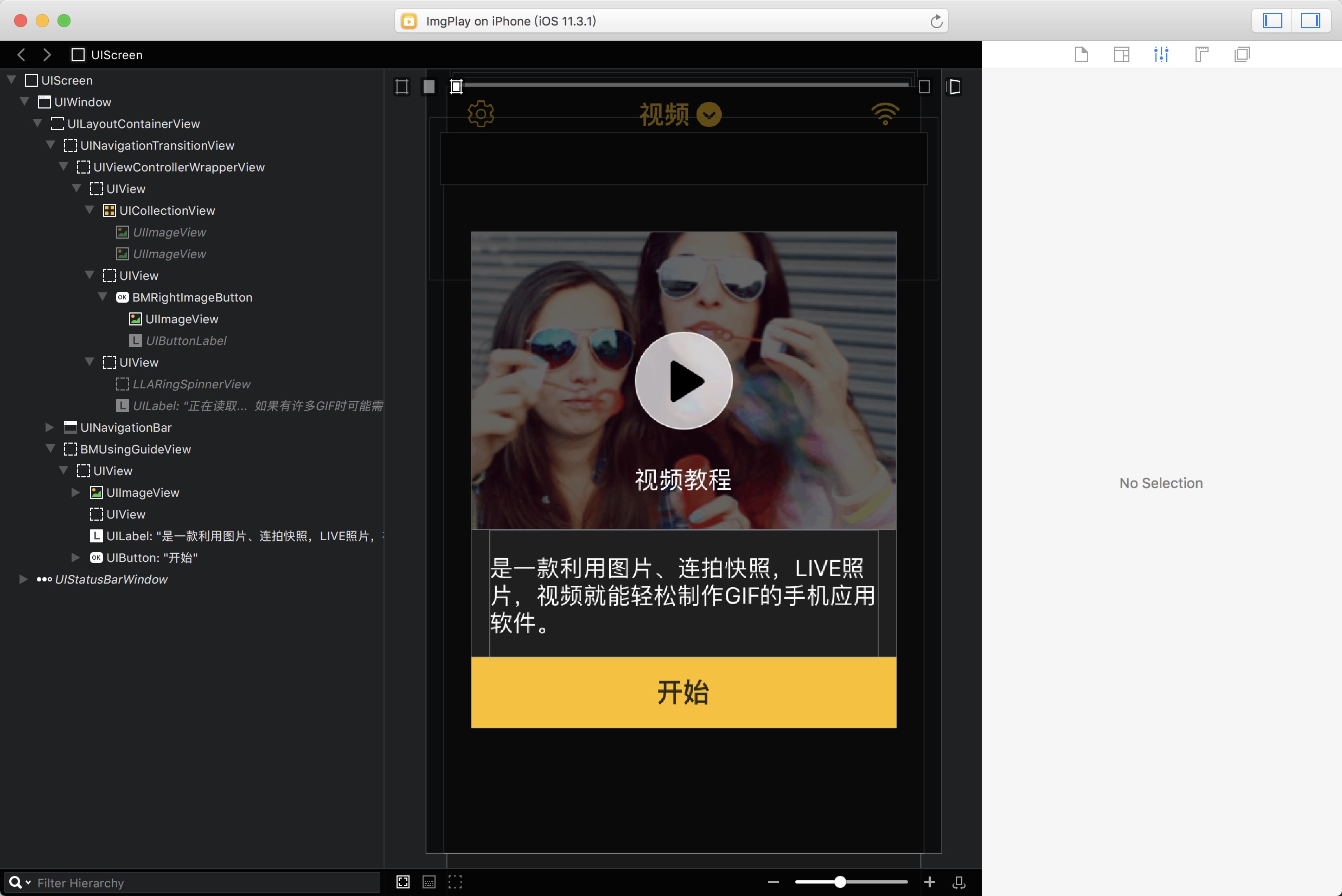Toggle the 3D perspective view icon
Image resolution: width=1342 pixels, height=896 pixels.
click(x=954, y=87)
